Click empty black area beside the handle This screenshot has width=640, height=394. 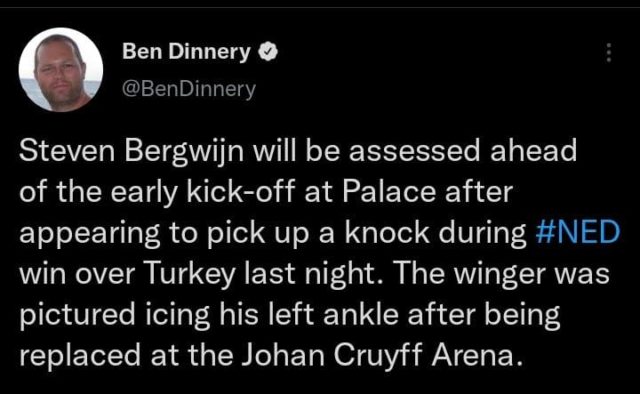tap(408, 89)
